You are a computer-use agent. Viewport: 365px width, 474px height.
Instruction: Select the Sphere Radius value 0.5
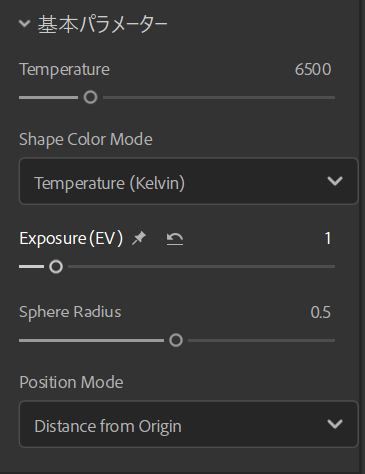tap(320, 312)
